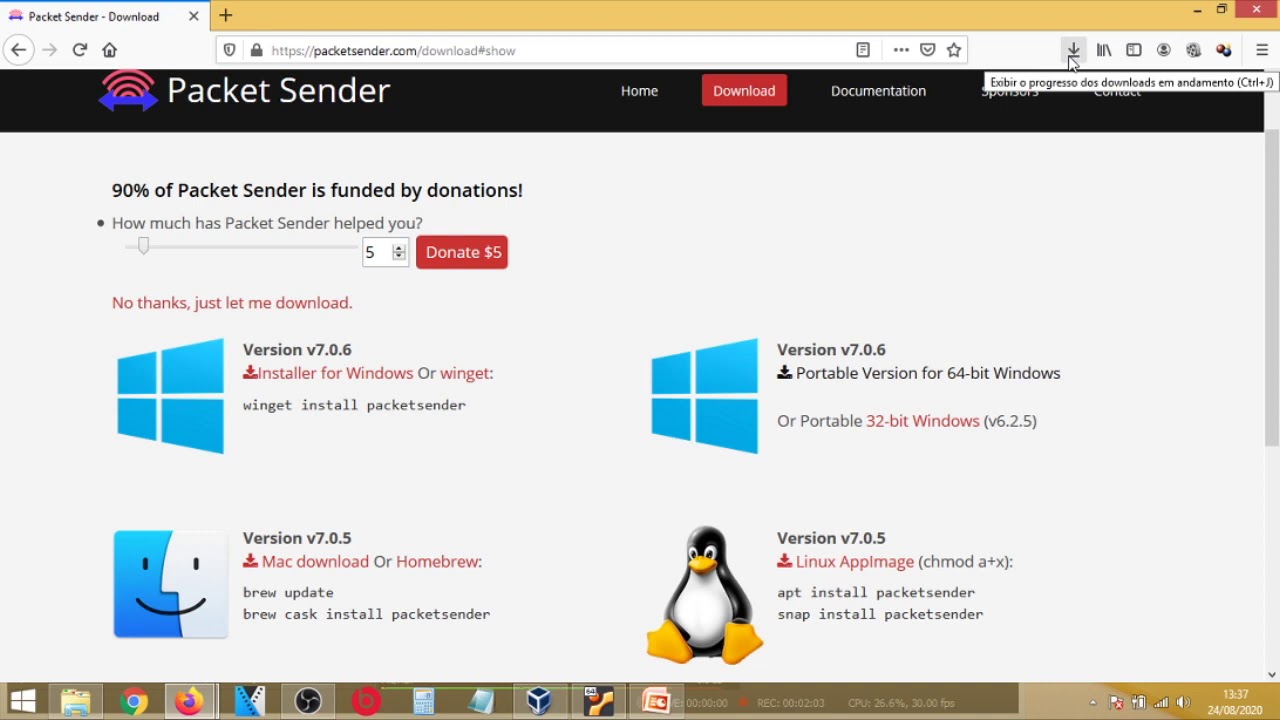This screenshot has width=1280, height=720.
Task: Open the film reel extension icon
Action: (x=1193, y=50)
